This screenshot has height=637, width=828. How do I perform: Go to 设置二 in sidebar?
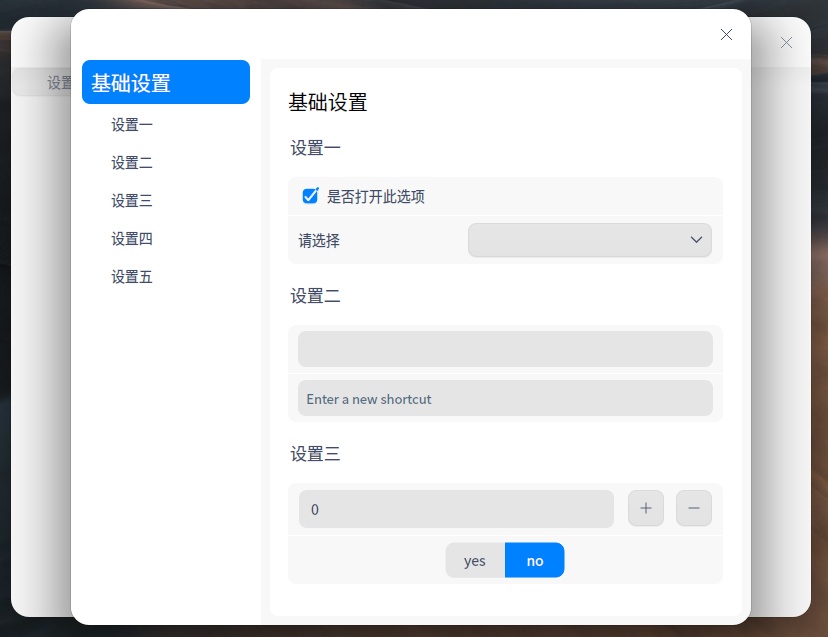132,163
